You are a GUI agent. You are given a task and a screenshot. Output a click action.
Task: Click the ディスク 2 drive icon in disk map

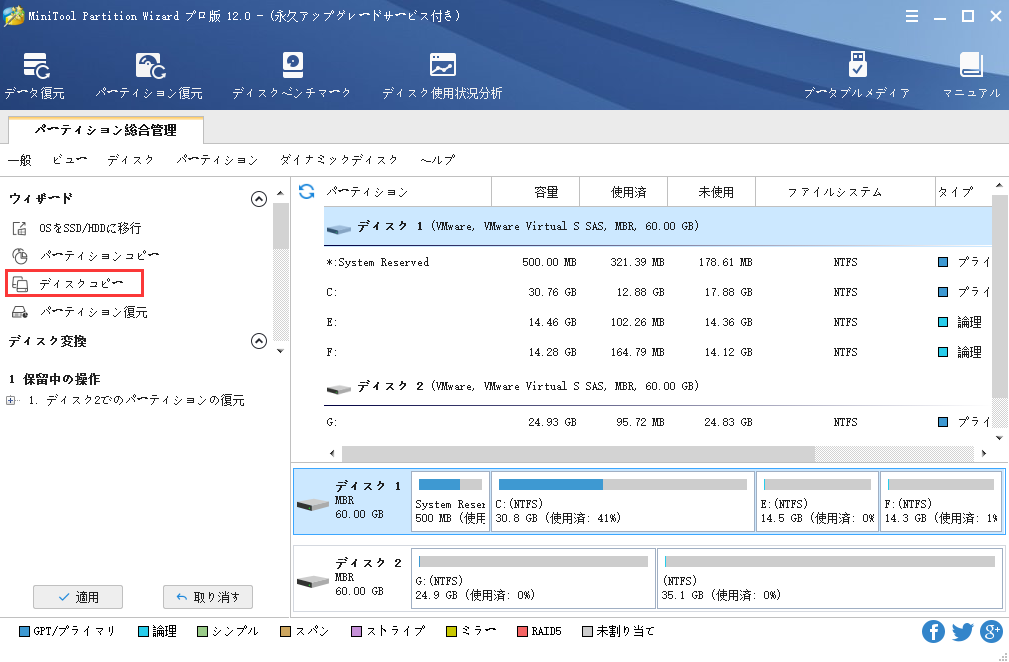(313, 581)
